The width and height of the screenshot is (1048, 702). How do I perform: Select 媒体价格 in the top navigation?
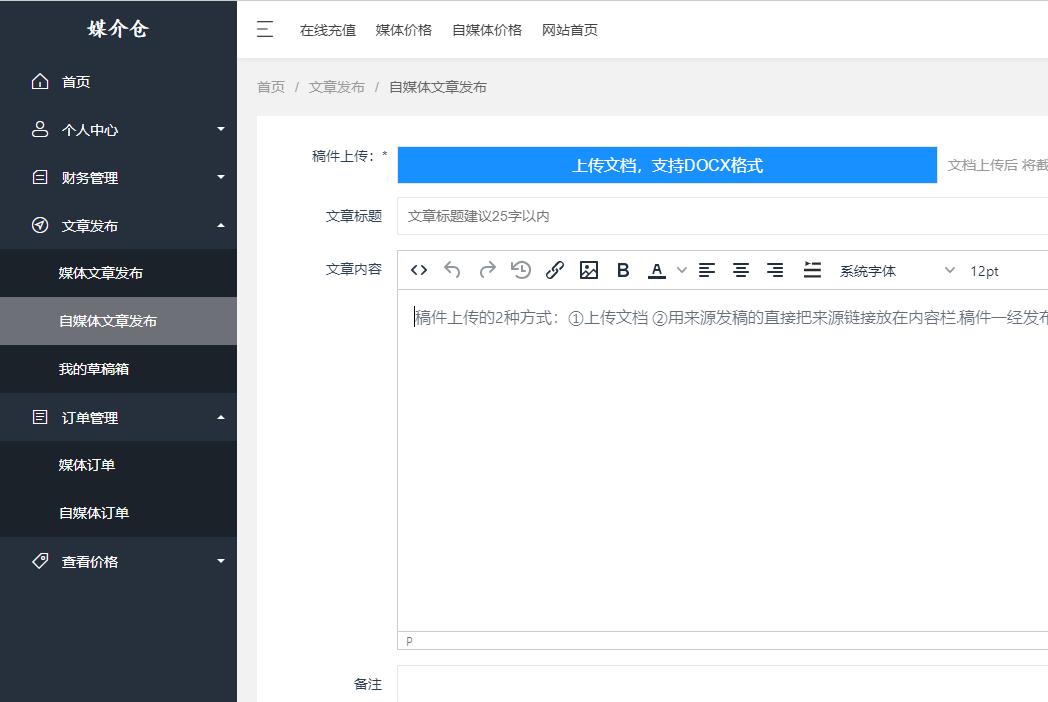coord(404,30)
